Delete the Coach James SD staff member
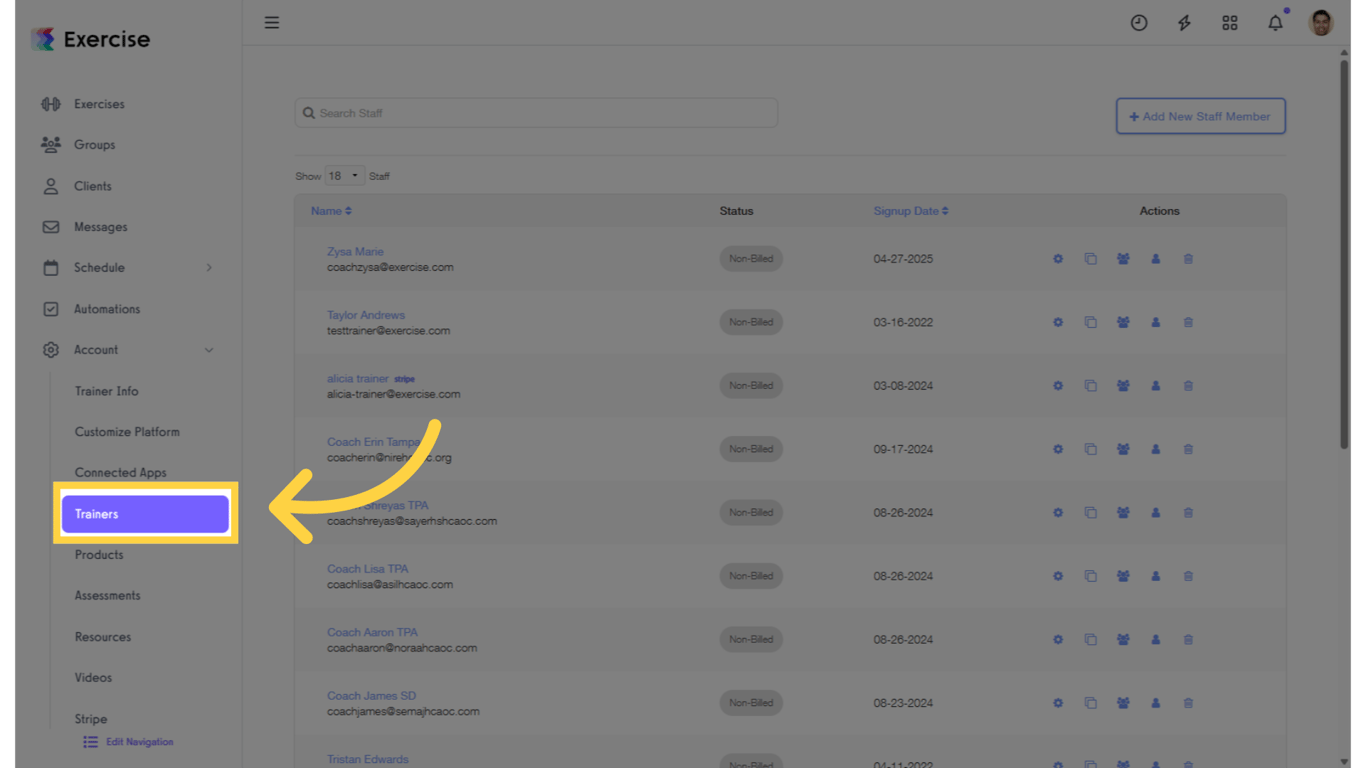Image resolution: width=1366 pixels, height=768 pixels. 1188,702
